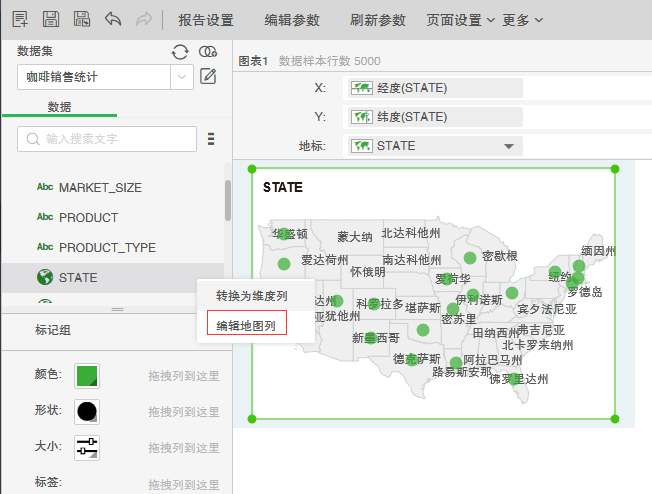The height and width of the screenshot is (494, 652).
Task: Click the redo arrow icon
Action: pyautogui.click(x=143, y=19)
